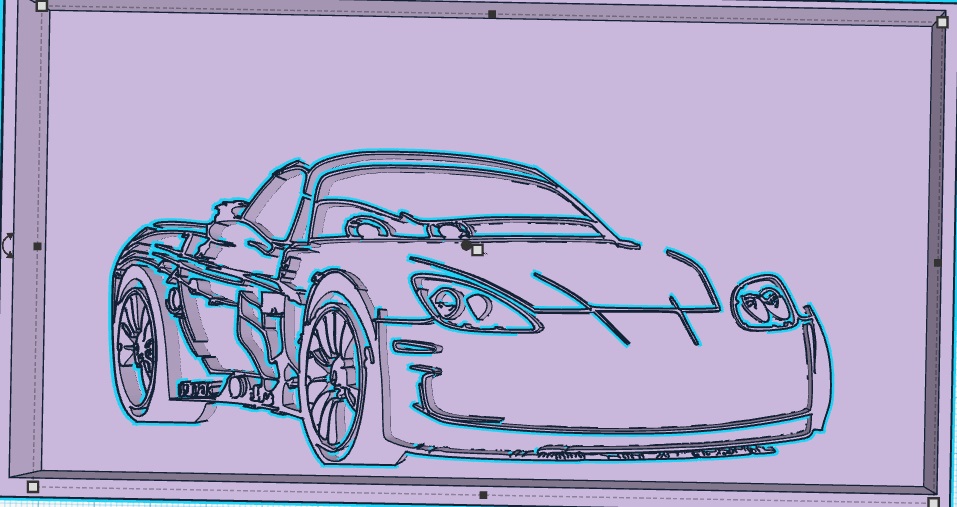This screenshot has width=957, height=507.
Task: Click the black midpoint handle on the top edge
Action: pyautogui.click(x=492, y=14)
